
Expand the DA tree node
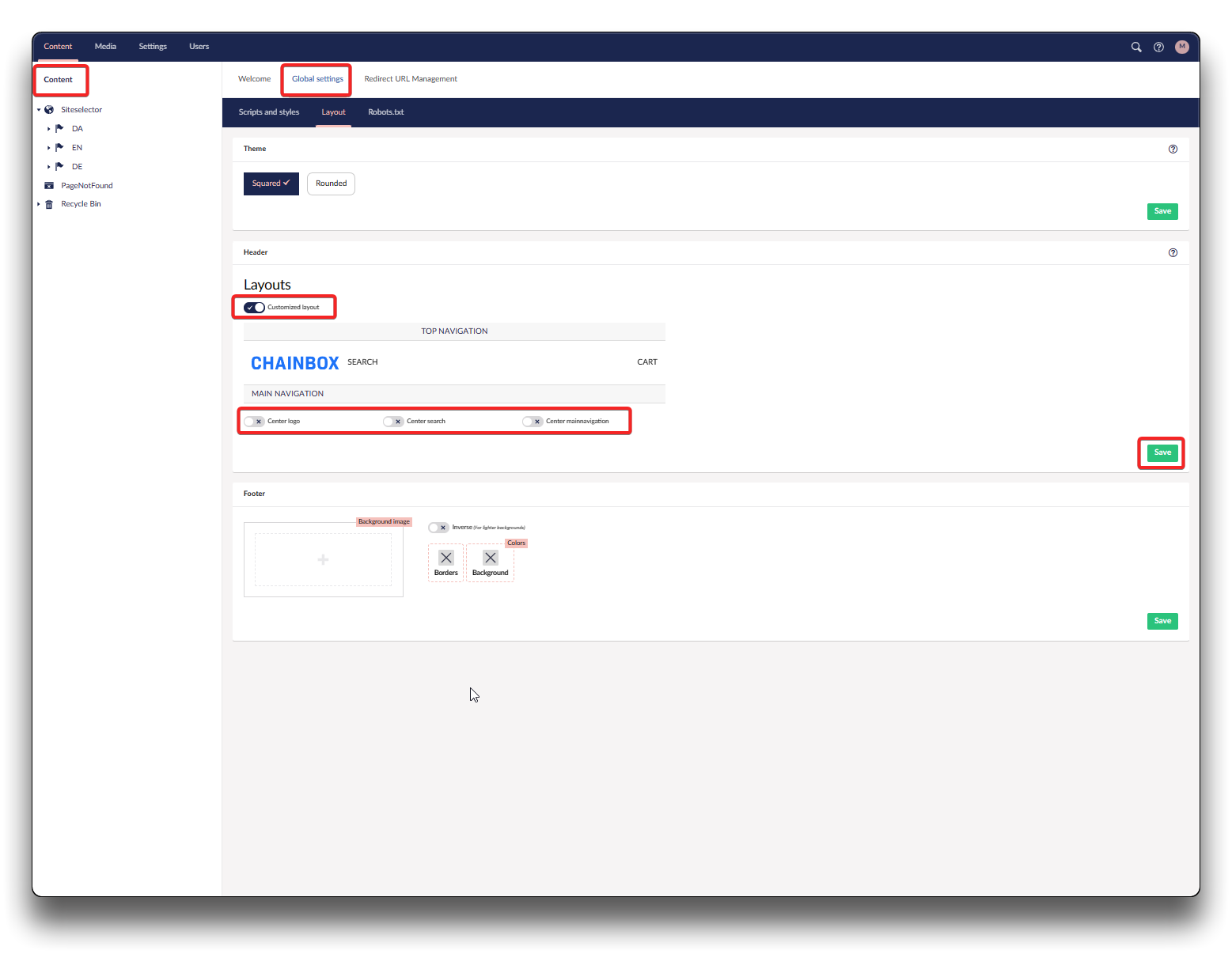coord(48,129)
